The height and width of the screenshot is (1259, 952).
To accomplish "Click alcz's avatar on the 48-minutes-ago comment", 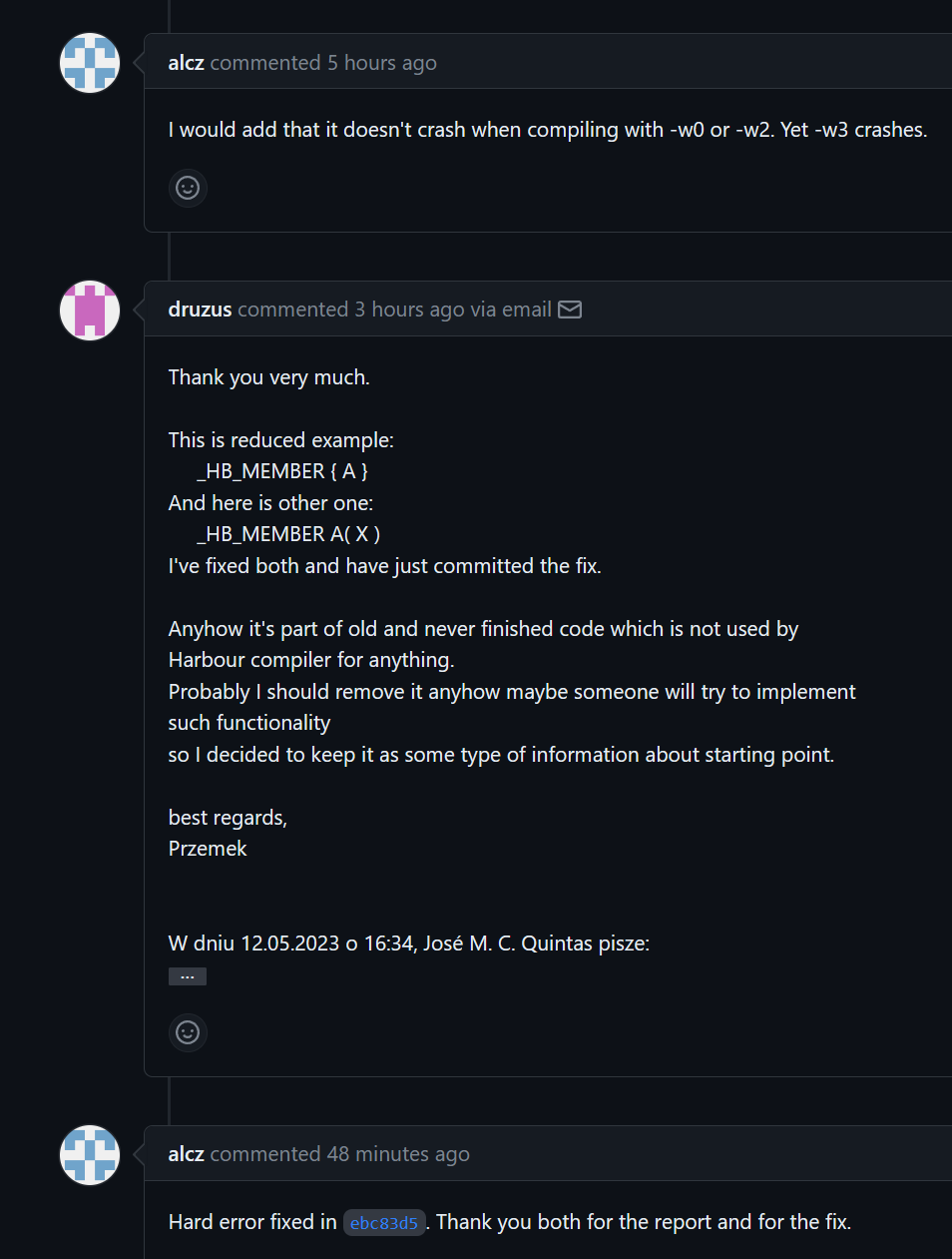I will coord(90,1155).
